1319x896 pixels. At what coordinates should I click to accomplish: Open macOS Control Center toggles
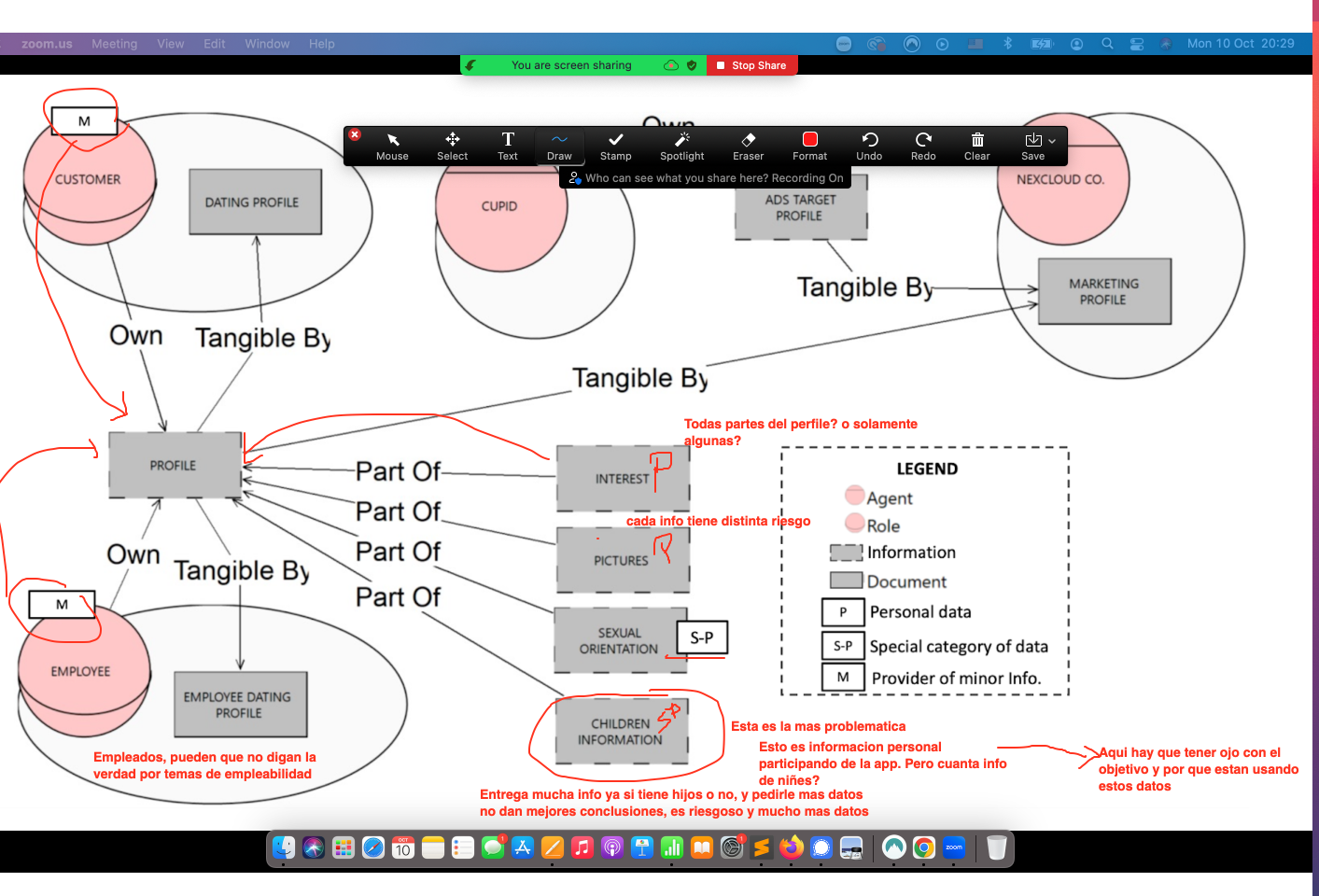pos(1136,44)
